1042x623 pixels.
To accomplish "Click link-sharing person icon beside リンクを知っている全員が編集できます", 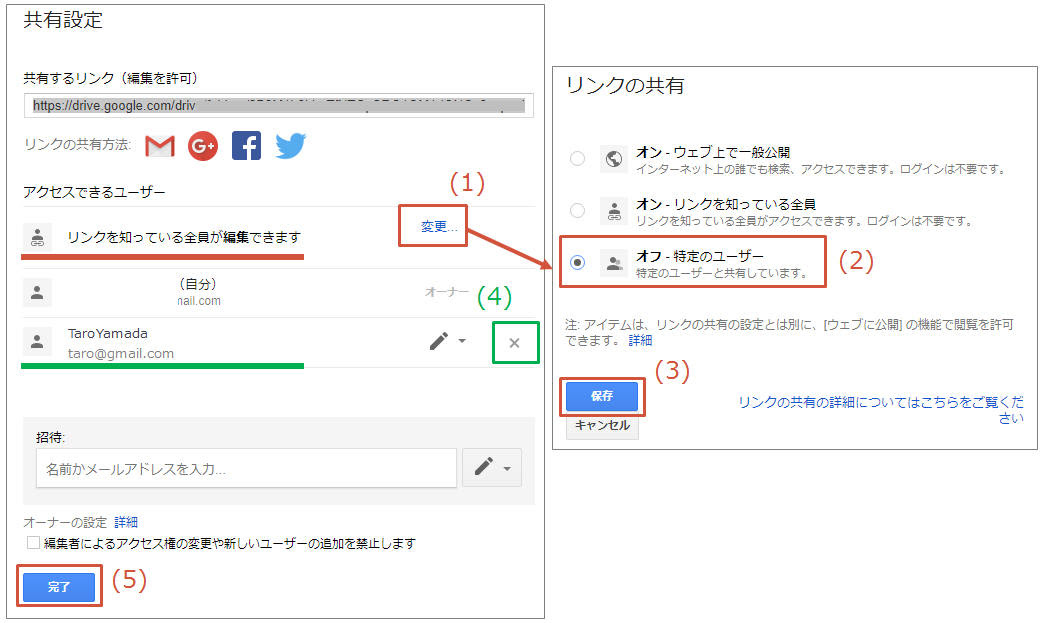I will [x=37, y=237].
